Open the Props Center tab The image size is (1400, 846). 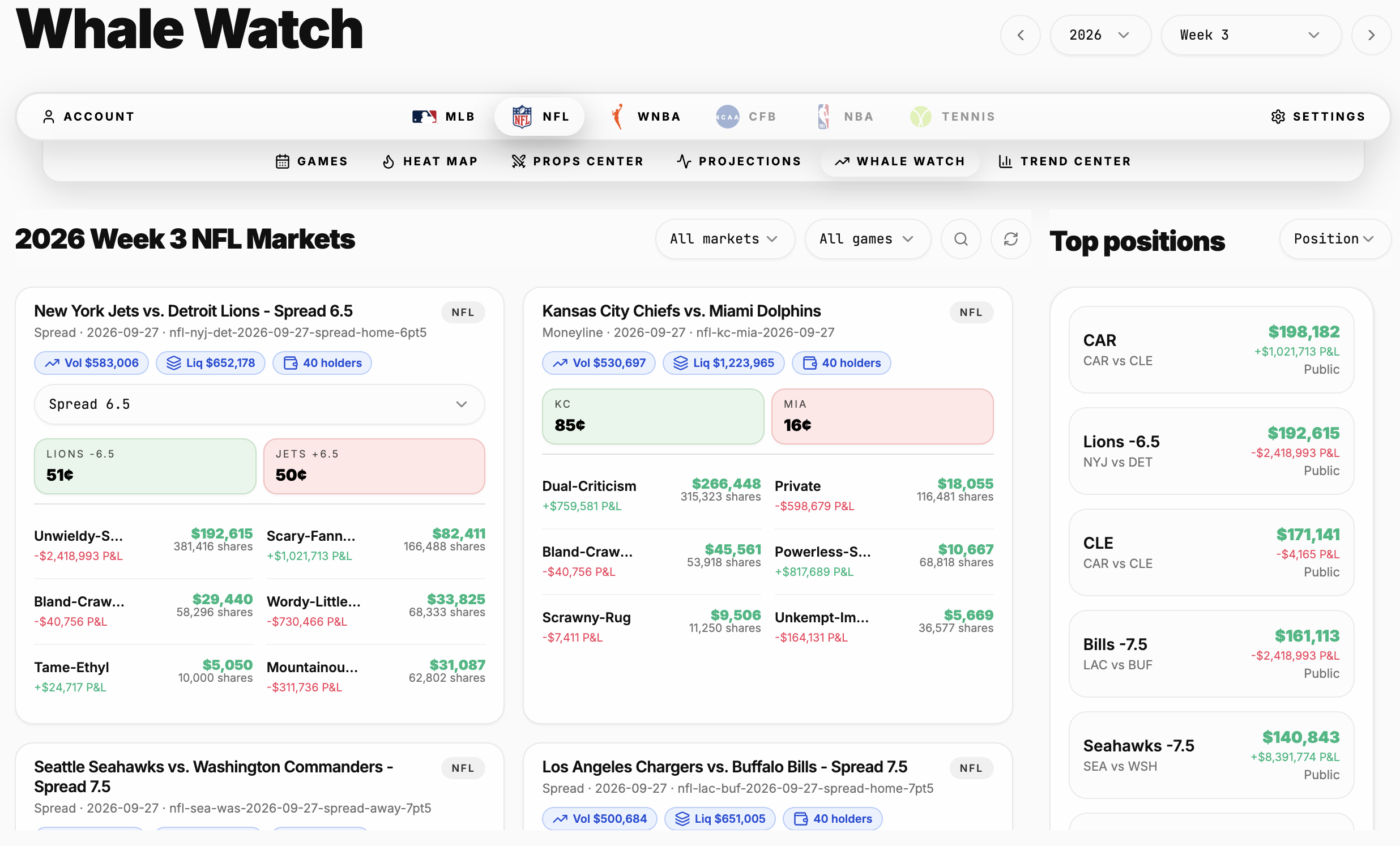pos(577,161)
